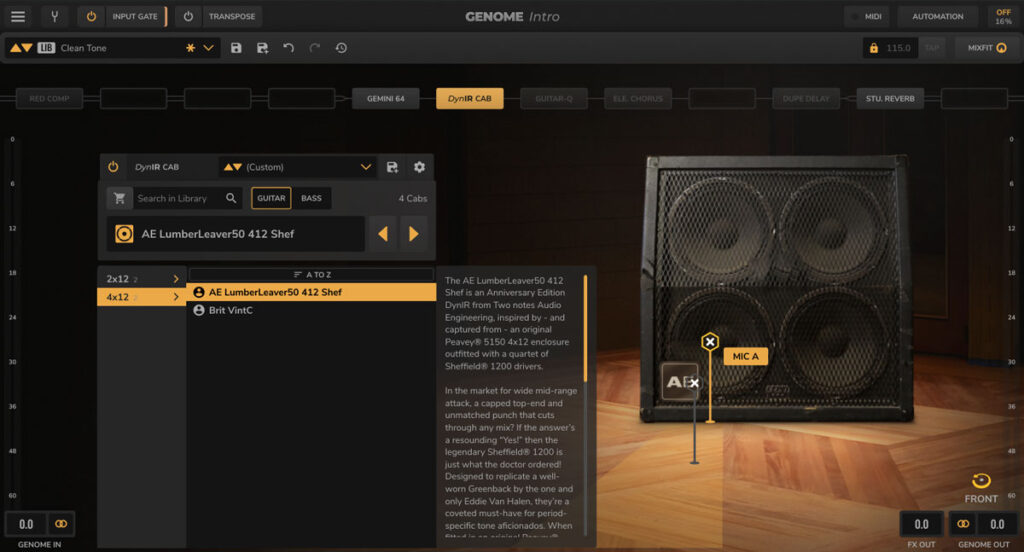This screenshot has height=552, width=1024.
Task: Select the BASS filter
Action: 312,198
